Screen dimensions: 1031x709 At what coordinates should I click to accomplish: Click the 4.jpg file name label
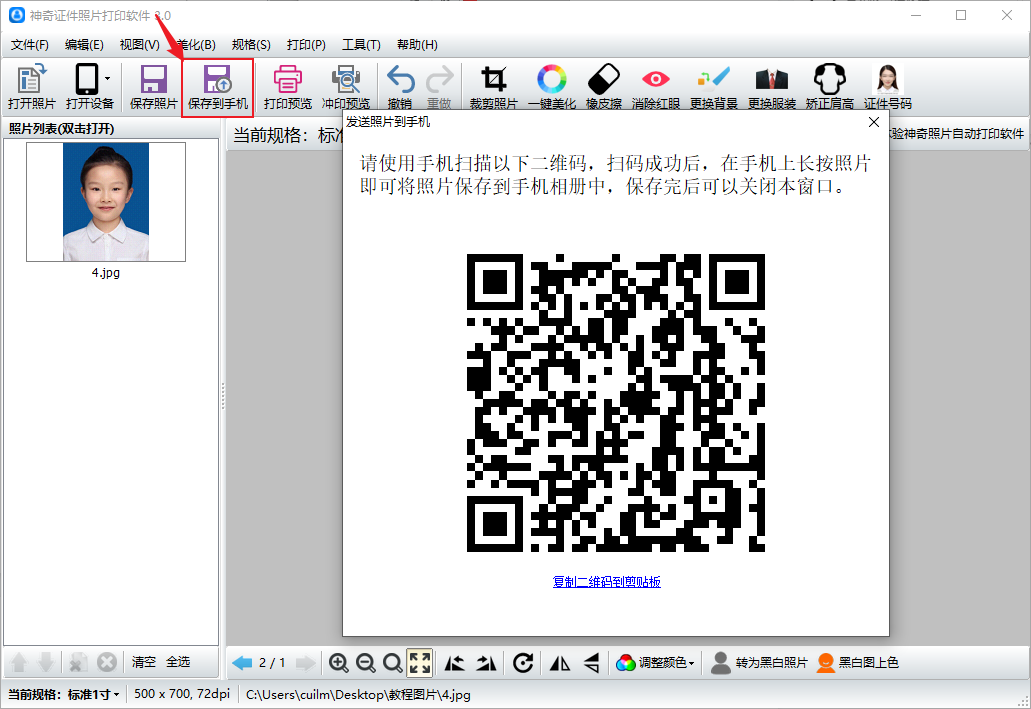click(x=106, y=272)
